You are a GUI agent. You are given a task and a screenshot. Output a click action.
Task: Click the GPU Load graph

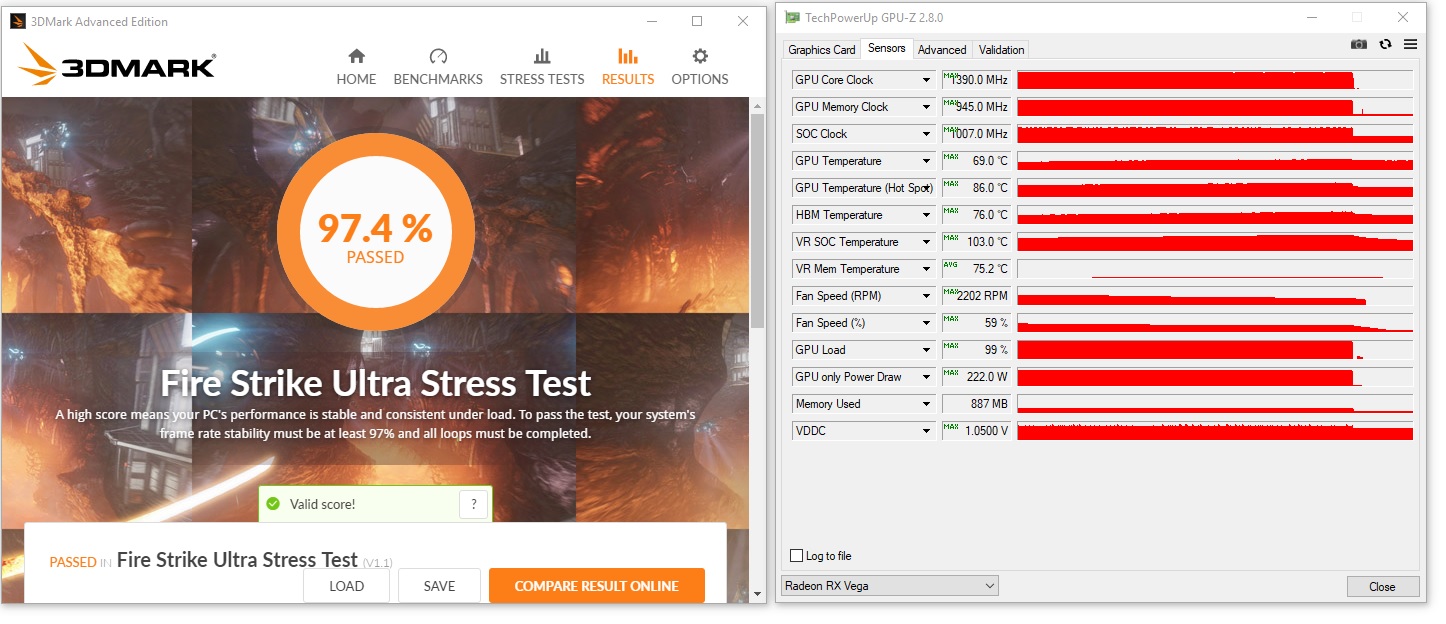(x=1215, y=350)
